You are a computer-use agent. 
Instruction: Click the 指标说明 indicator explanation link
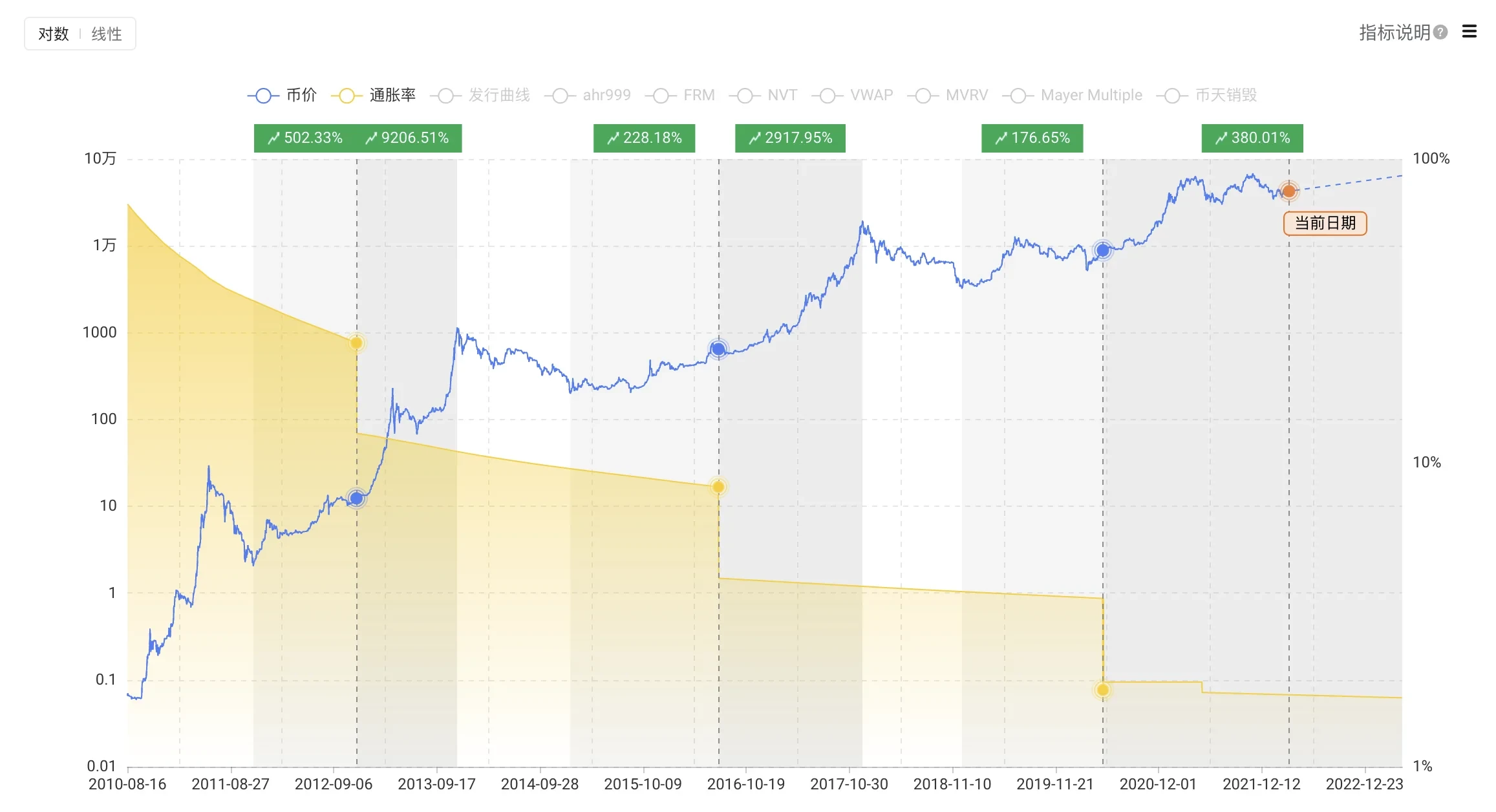pos(1394,32)
